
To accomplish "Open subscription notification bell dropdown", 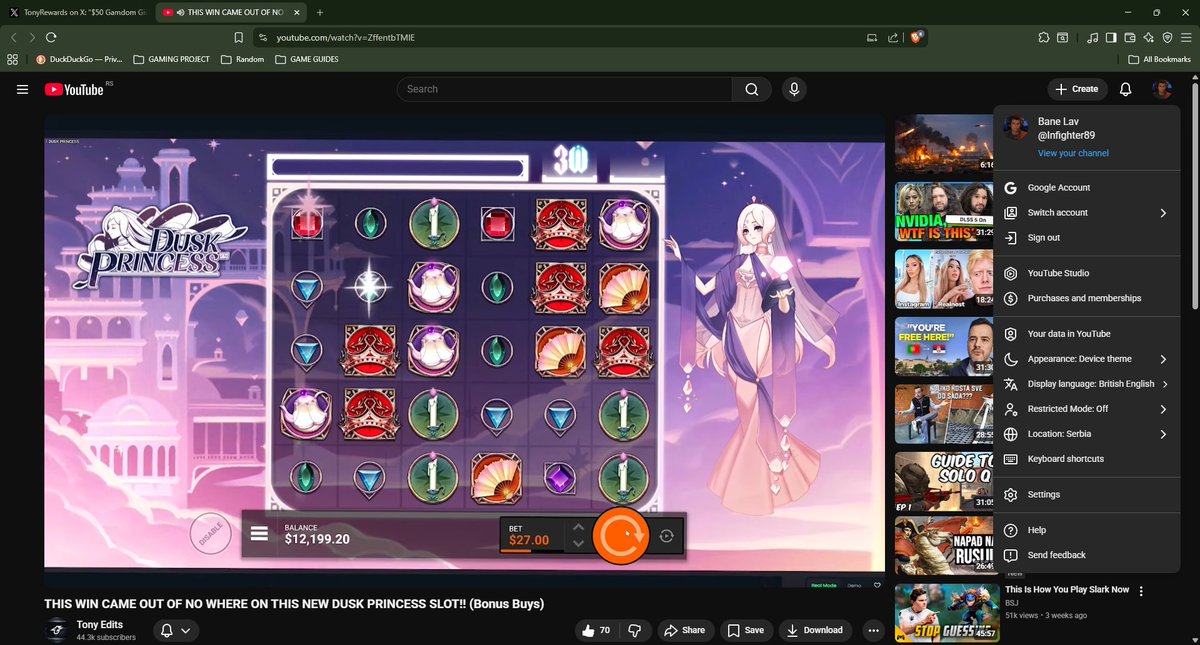I will coord(175,631).
